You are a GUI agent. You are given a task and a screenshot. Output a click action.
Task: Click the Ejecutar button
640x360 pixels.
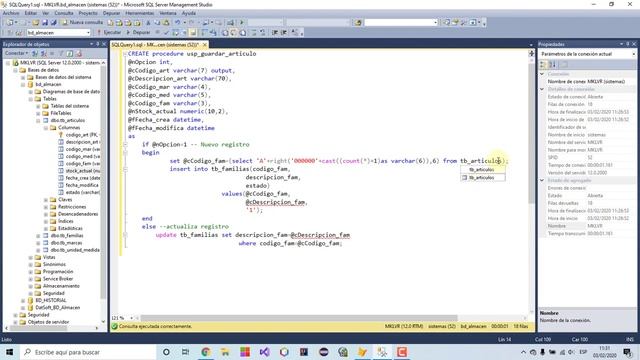tap(109, 32)
